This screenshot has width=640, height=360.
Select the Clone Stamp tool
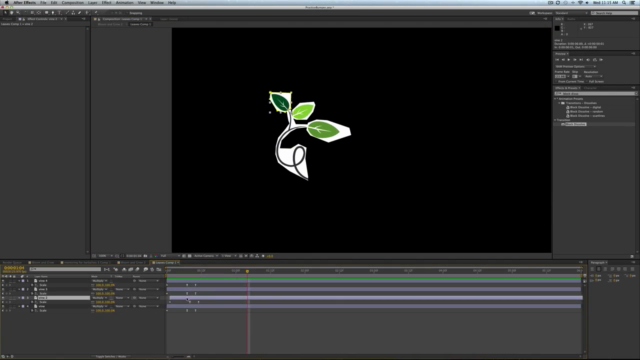[x=73, y=13]
